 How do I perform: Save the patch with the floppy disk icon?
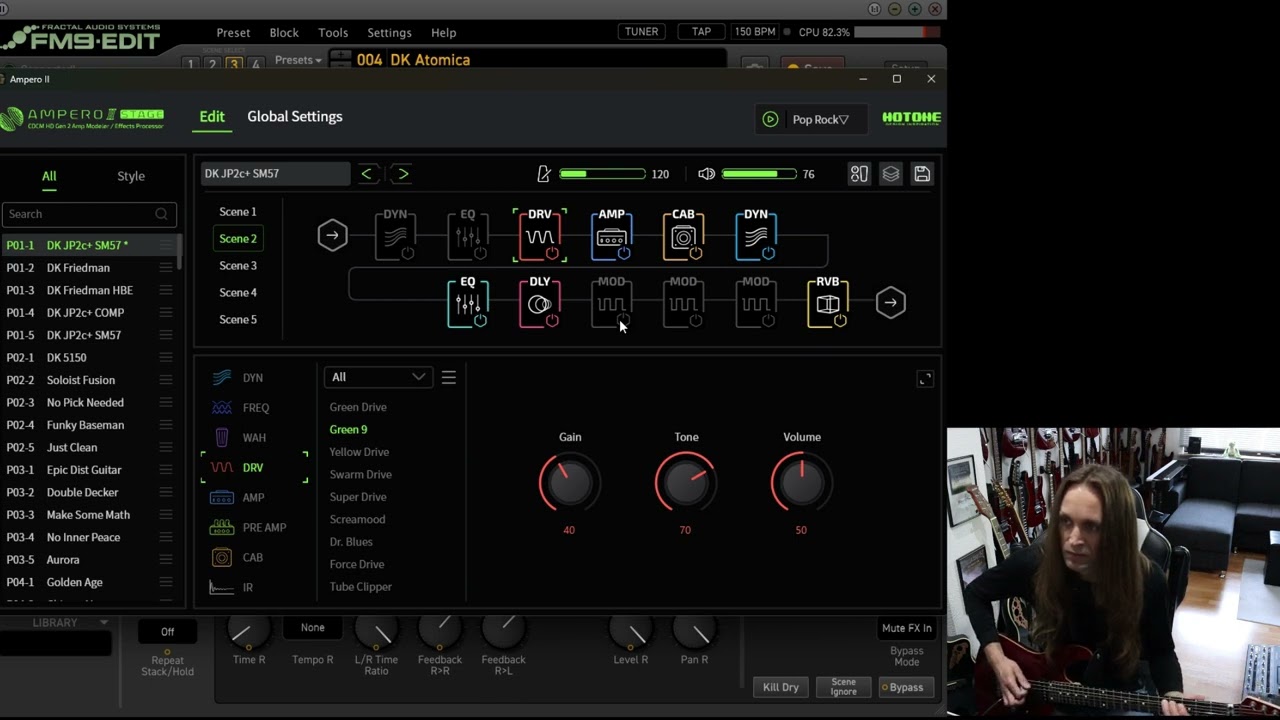click(x=922, y=174)
